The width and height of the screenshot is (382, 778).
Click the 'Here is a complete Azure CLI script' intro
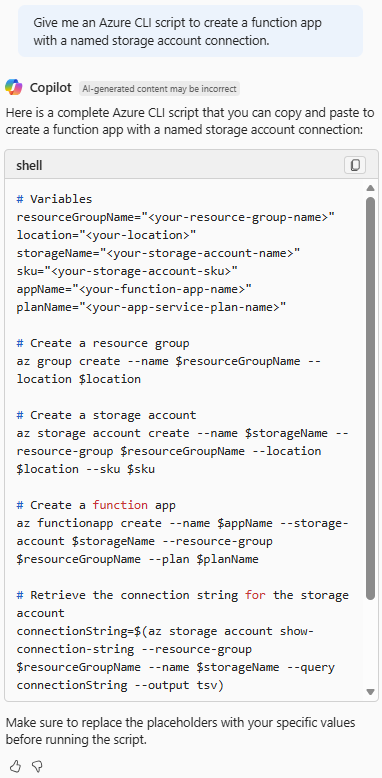click(x=190, y=121)
